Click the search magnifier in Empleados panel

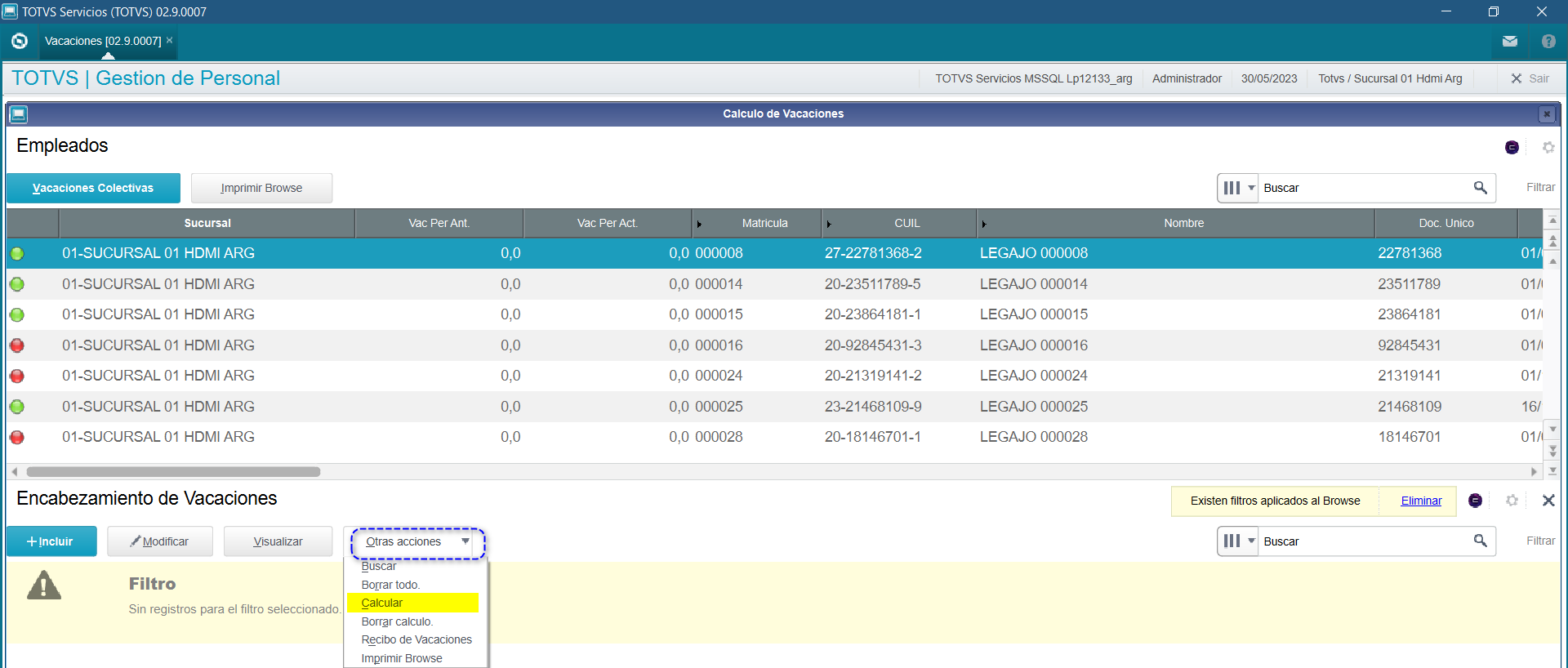[1480, 188]
